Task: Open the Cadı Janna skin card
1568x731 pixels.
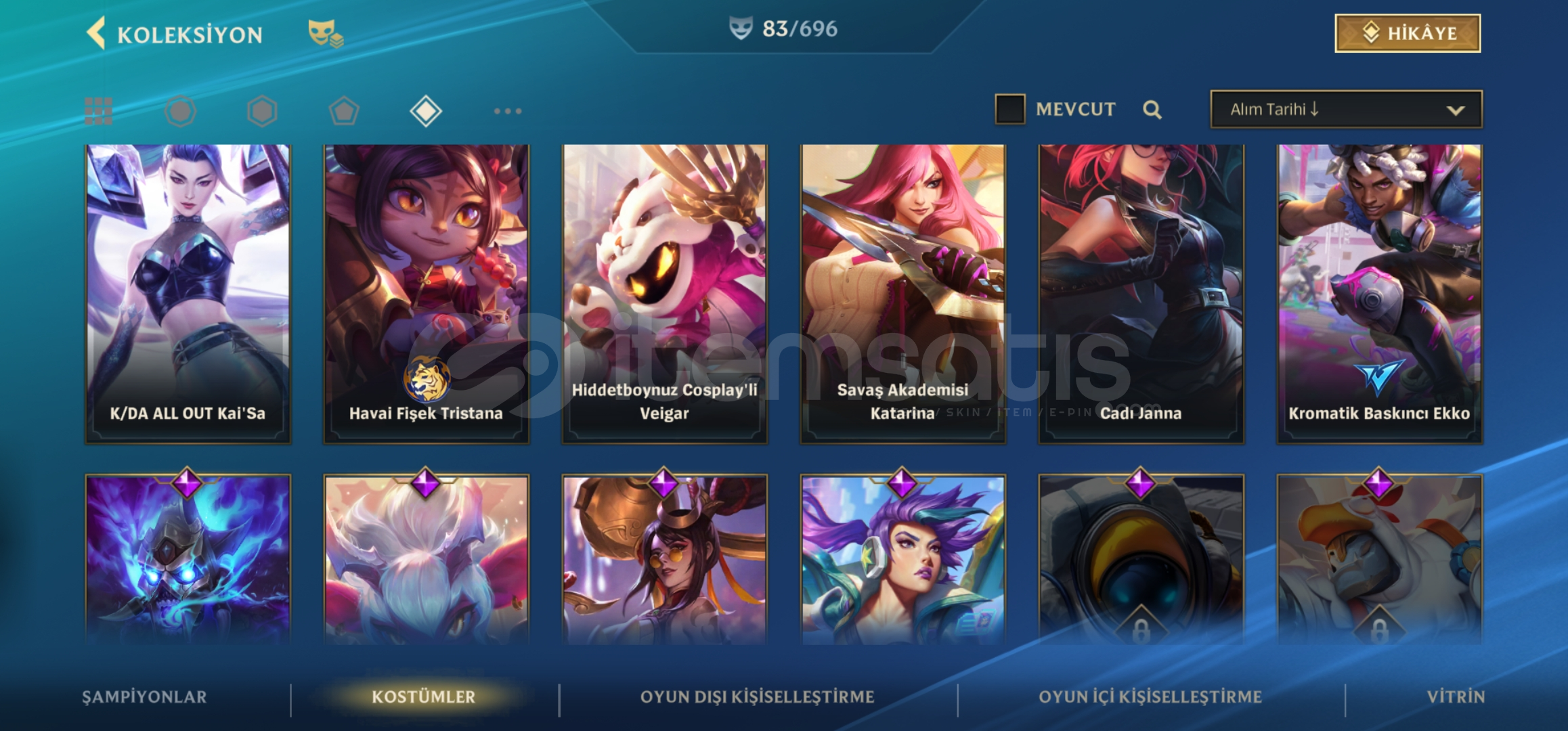Action: coord(1141,294)
